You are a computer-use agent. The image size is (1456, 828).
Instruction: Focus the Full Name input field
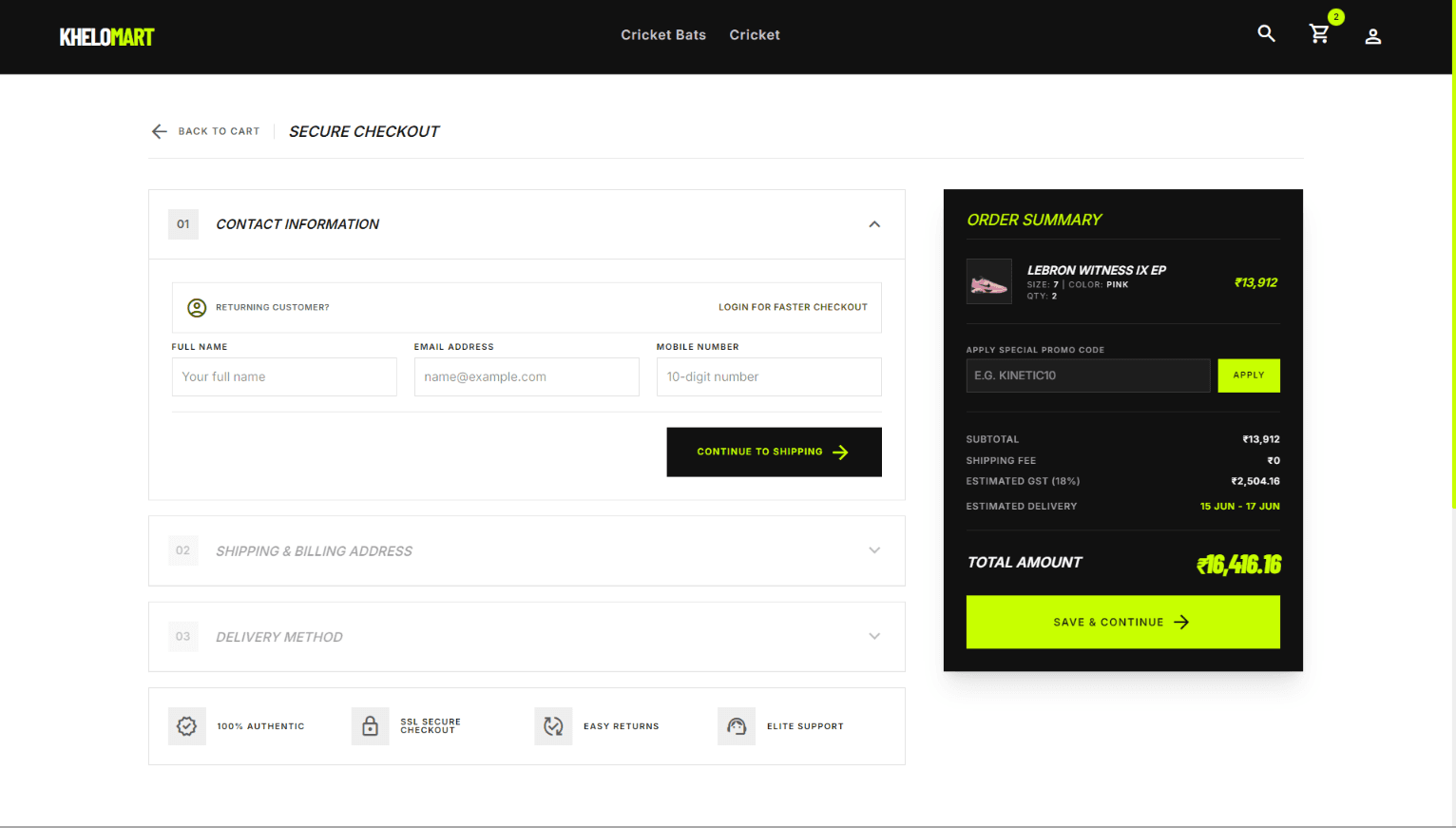pos(284,376)
